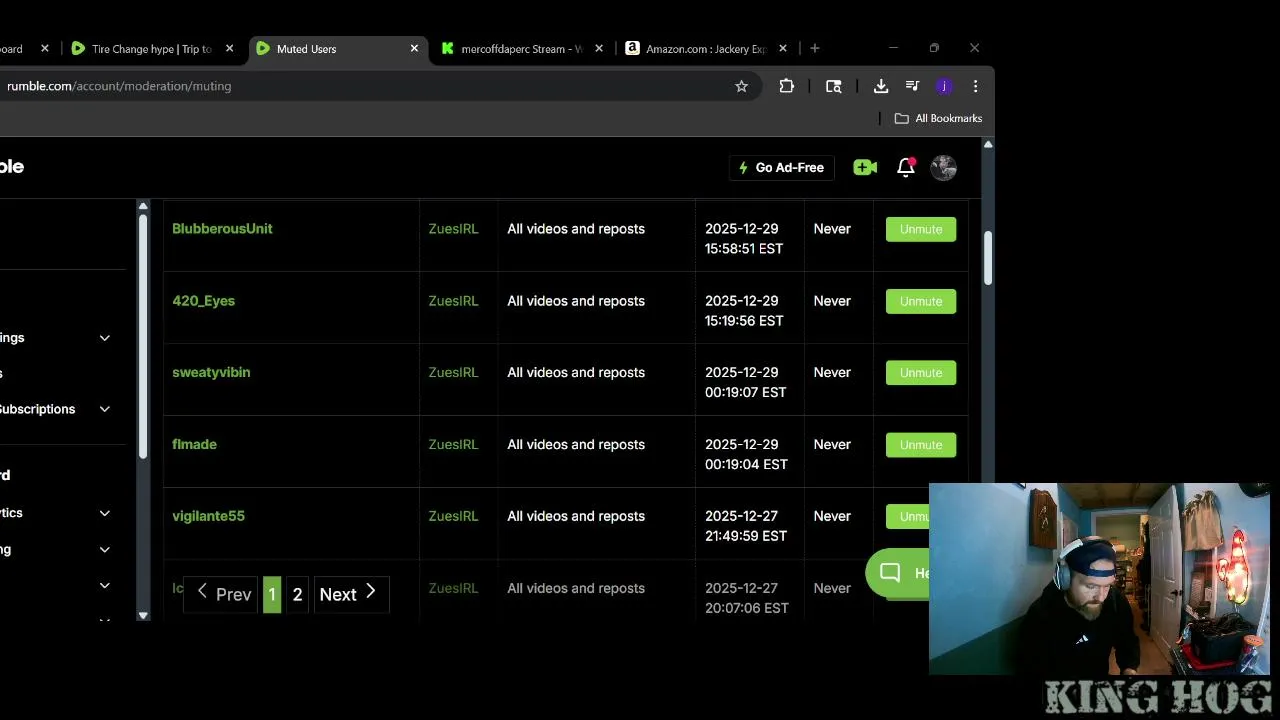Screen dimensions: 1280x720
Task: Unmute the user sweatyvibin
Action: [x=921, y=373]
